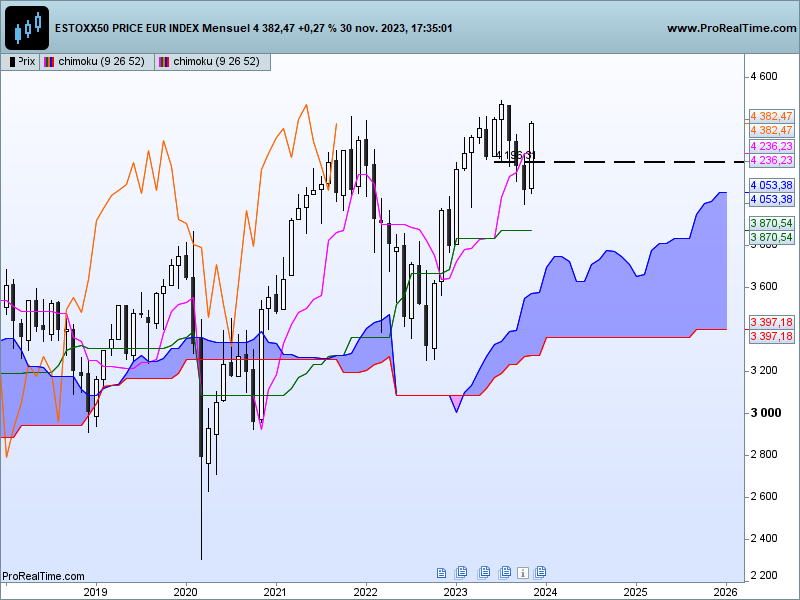Click the 2 400 price axis label
Viewport: 800px width, 600px height.
(x=764, y=538)
